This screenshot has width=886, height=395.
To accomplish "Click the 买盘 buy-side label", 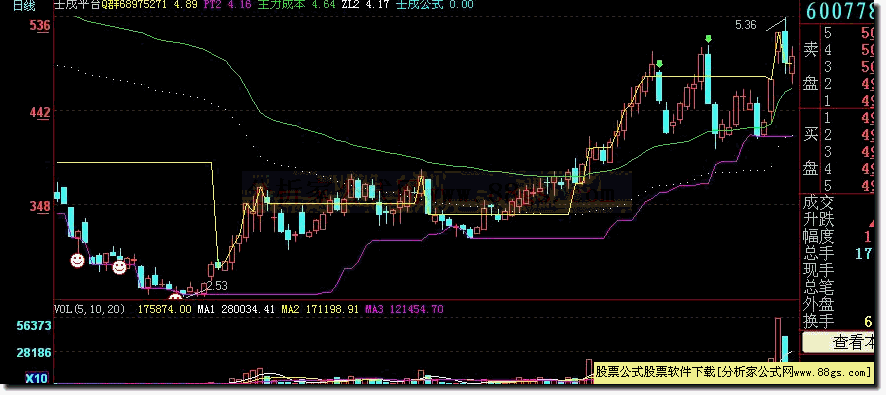I will tap(811, 151).
